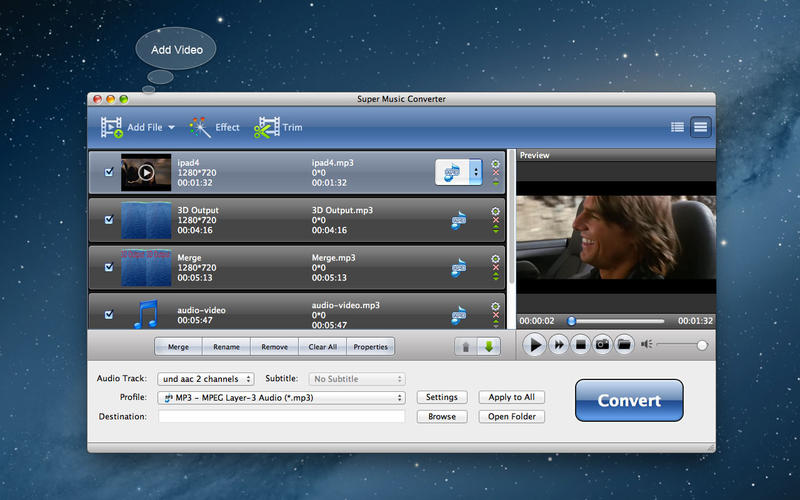Click the Clear All segment button

tap(322, 347)
